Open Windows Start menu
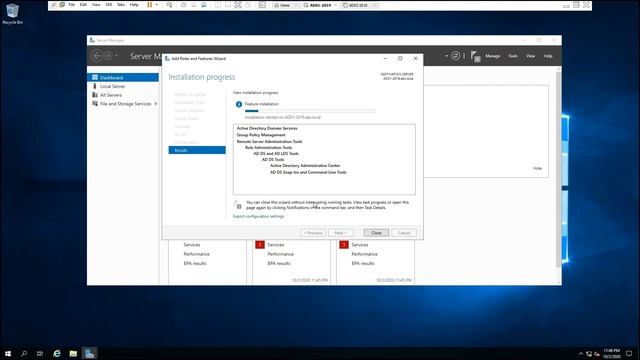The width and height of the screenshot is (640, 360). (8, 353)
